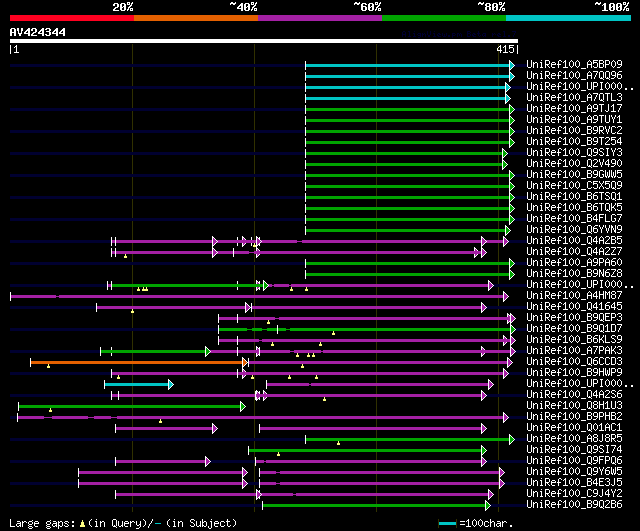The height and width of the screenshot is (531, 640).
Task: Select the UniRef100_B4E3J5 label
Action: coord(574,483)
